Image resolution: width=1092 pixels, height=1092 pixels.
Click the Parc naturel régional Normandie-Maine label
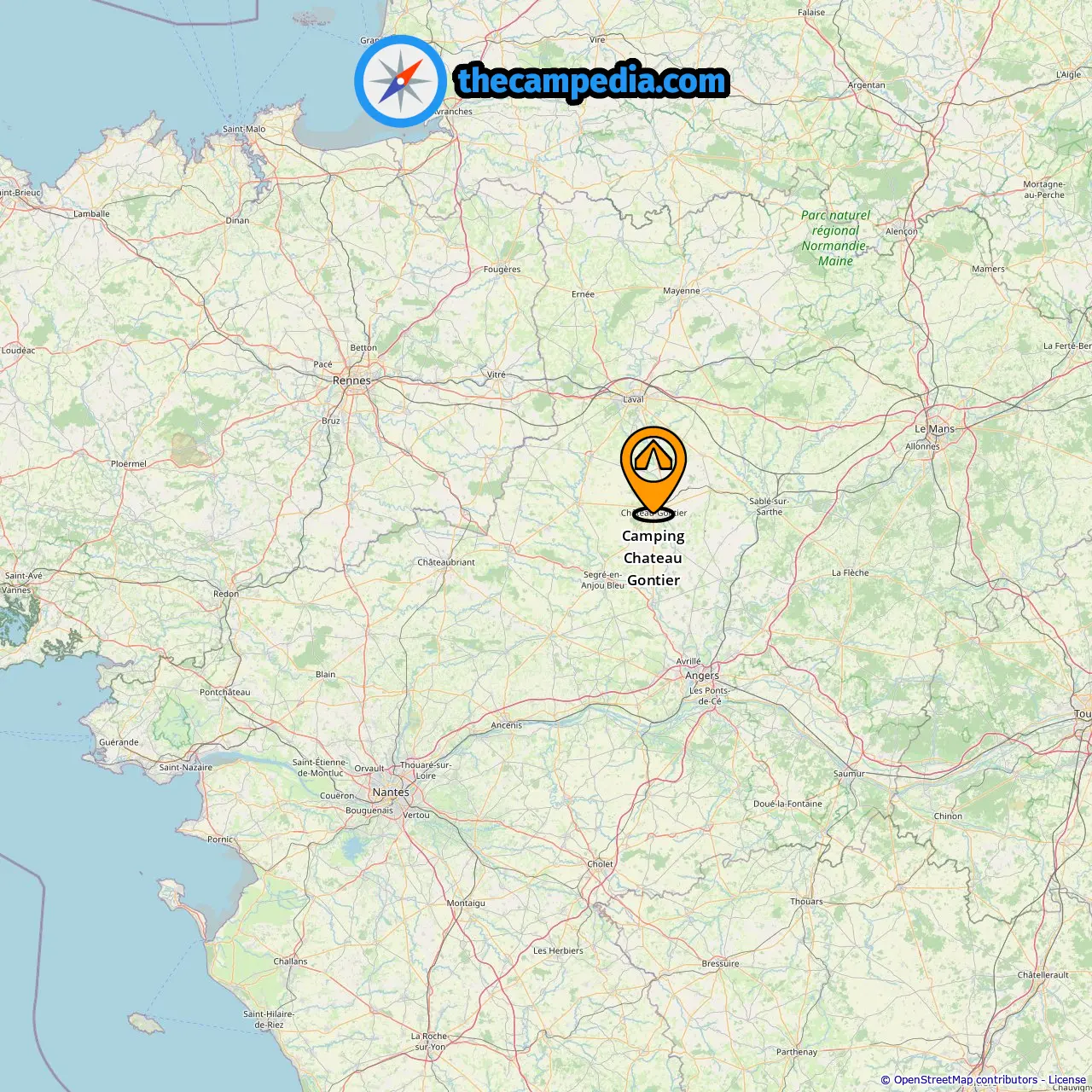pos(835,238)
